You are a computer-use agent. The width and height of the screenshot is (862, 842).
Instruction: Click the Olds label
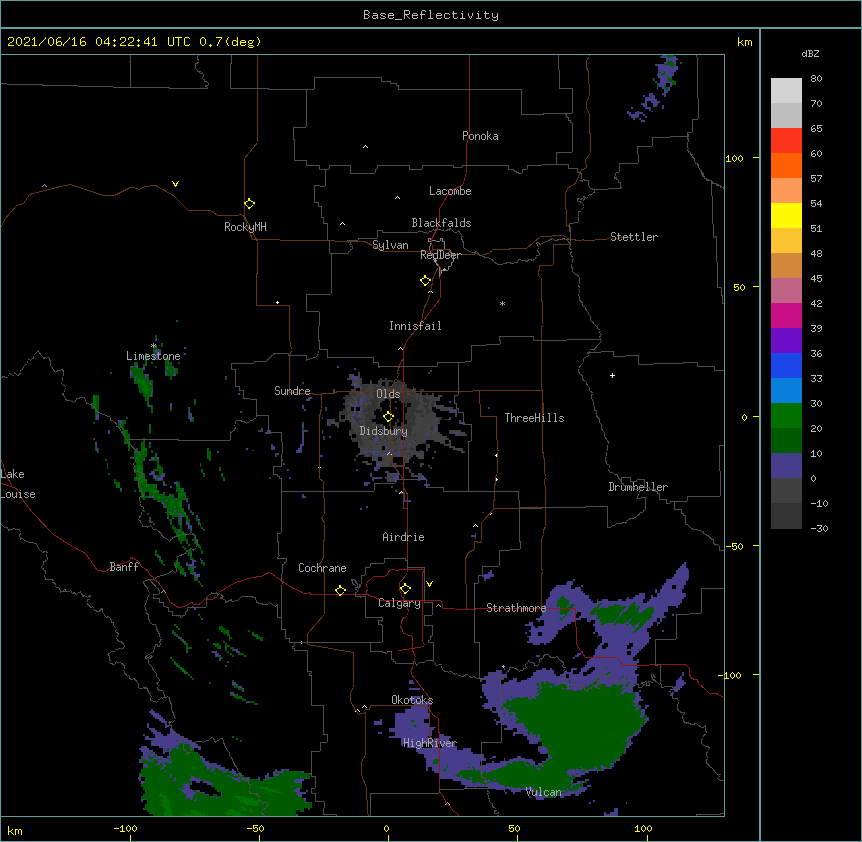388,394
